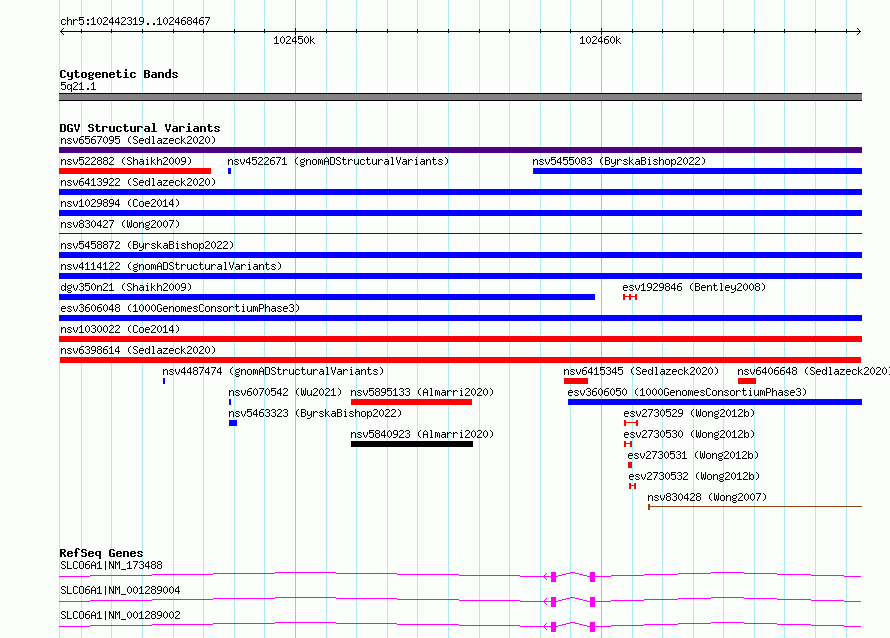Select the Cytogenetic Bands track title
The image size is (890, 638).
pyautogui.click(x=119, y=74)
